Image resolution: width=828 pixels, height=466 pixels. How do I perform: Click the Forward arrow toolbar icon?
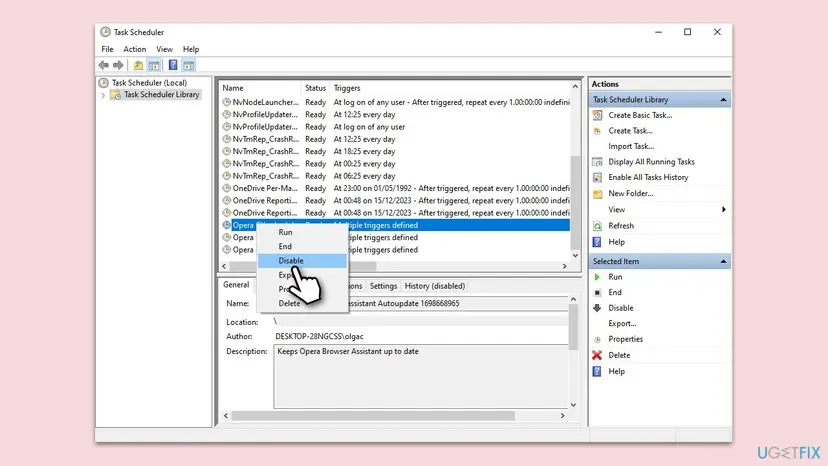118,65
